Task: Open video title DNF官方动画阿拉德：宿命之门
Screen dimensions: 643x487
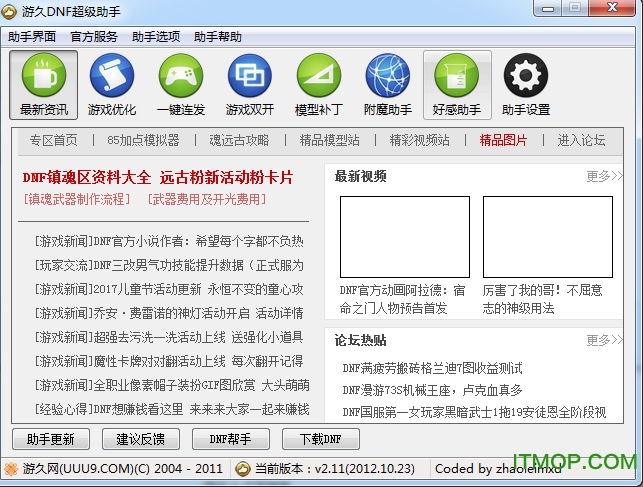Action: pyautogui.click(x=402, y=299)
